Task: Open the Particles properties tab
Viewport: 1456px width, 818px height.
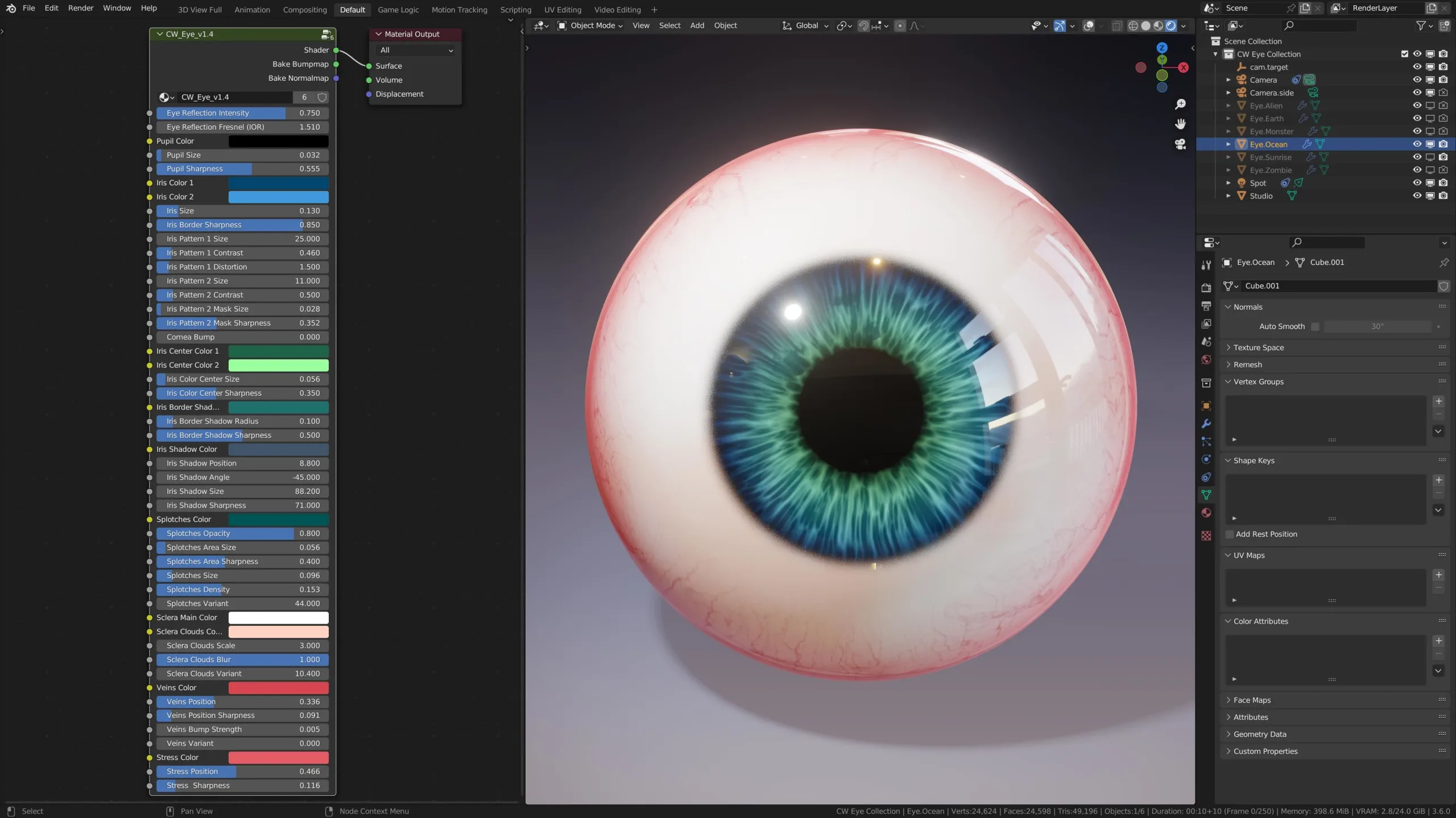Action: pyautogui.click(x=1206, y=441)
